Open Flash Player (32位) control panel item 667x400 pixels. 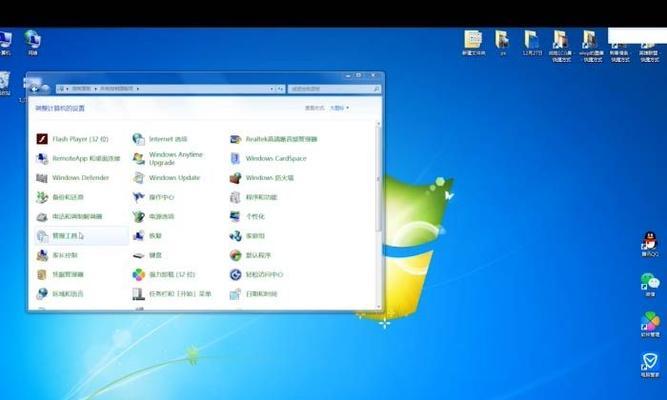coord(73,139)
